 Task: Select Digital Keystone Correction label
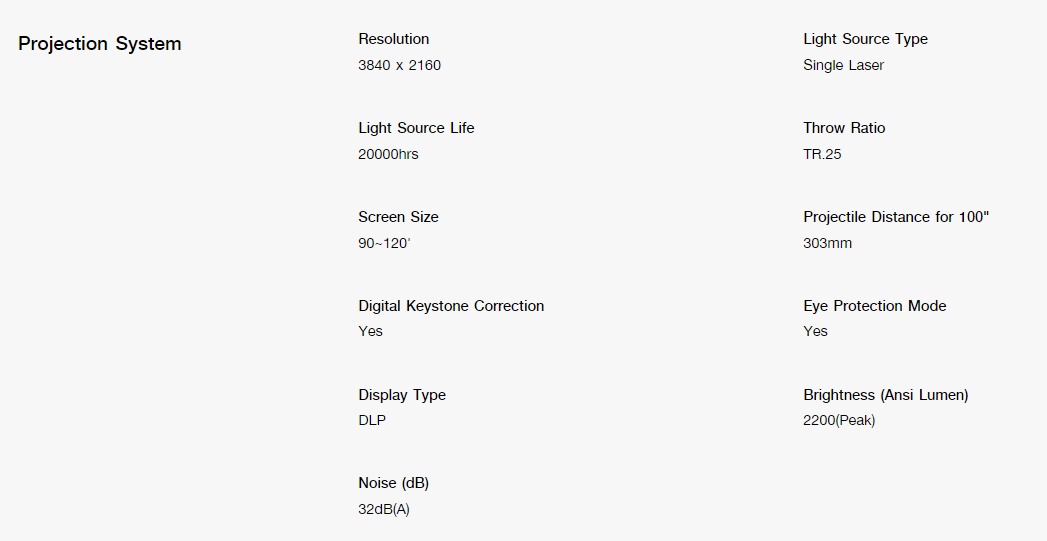[x=451, y=306]
